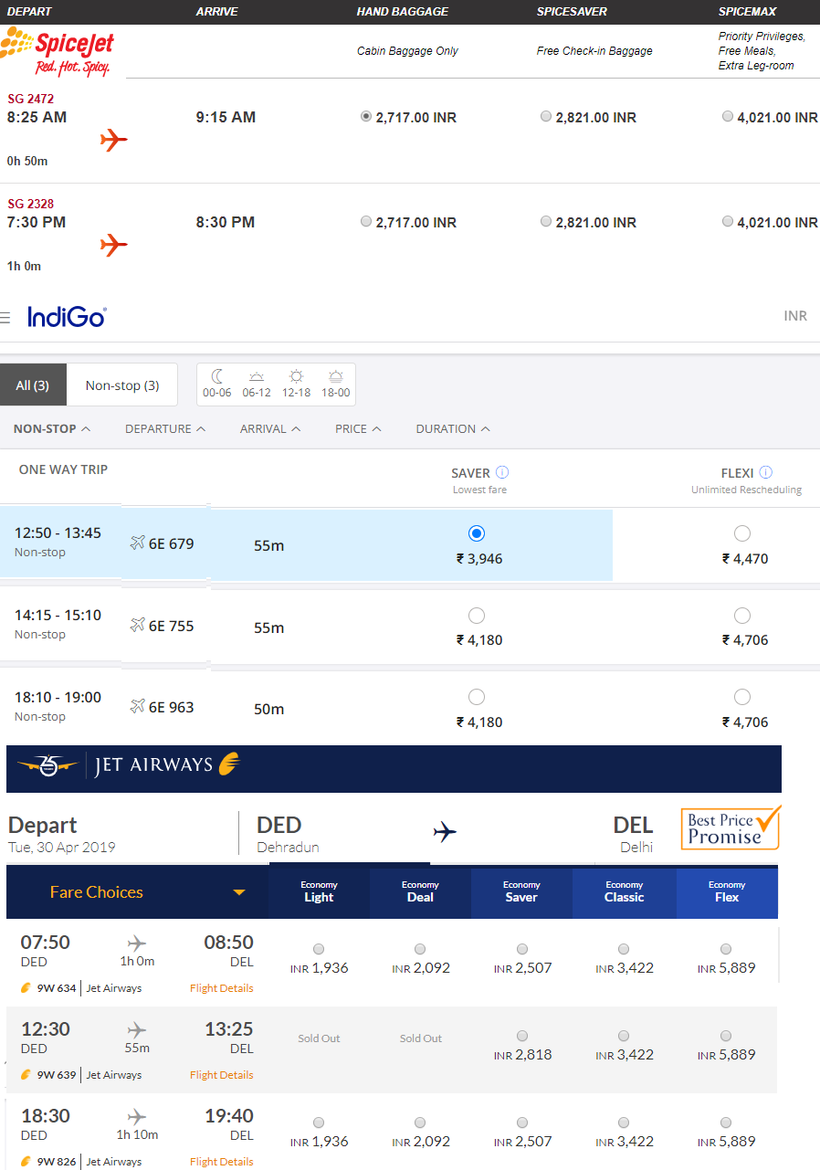The image size is (820, 1170).
Task: Click the SpiceJet logo
Action: pos(58,52)
